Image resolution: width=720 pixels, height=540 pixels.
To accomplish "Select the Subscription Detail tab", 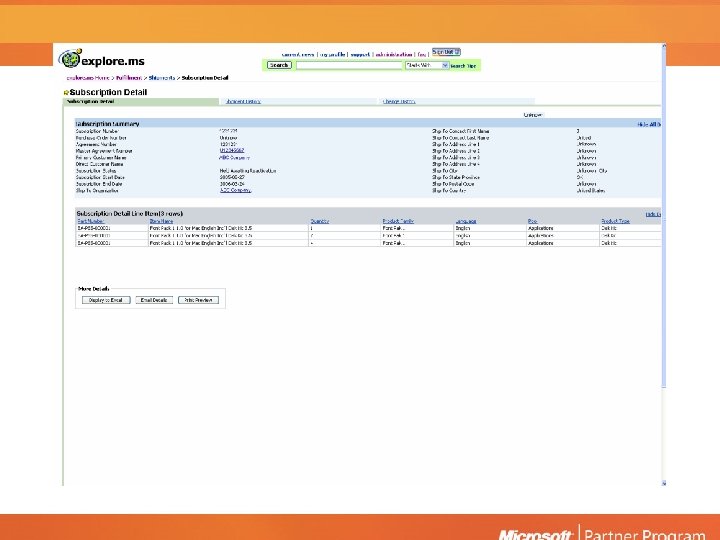I will coord(141,101).
